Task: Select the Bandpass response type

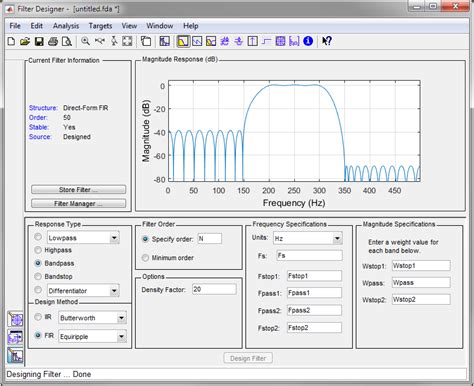Action: click(54, 263)
